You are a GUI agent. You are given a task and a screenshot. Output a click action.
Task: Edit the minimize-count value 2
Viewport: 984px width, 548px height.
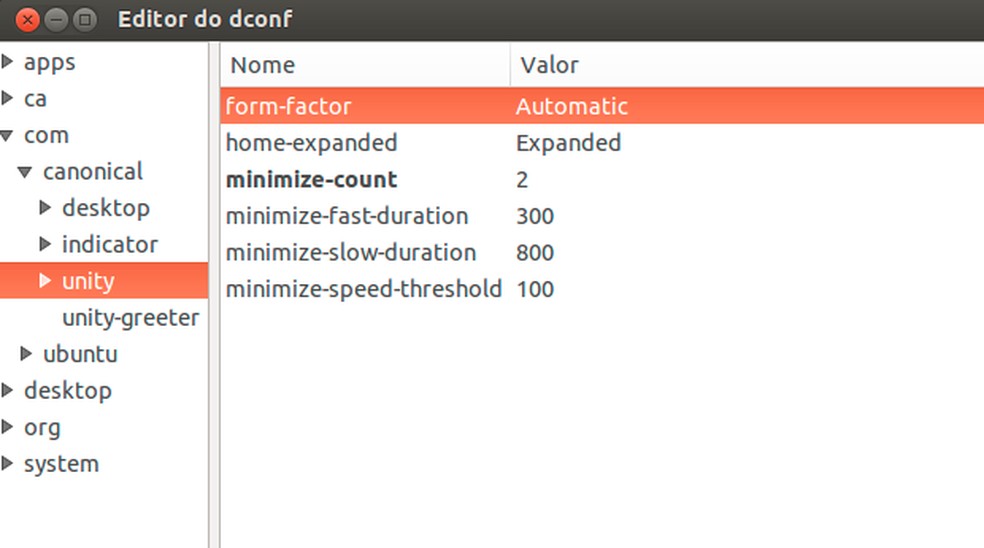pyautogui.click(x=522, y=180)
